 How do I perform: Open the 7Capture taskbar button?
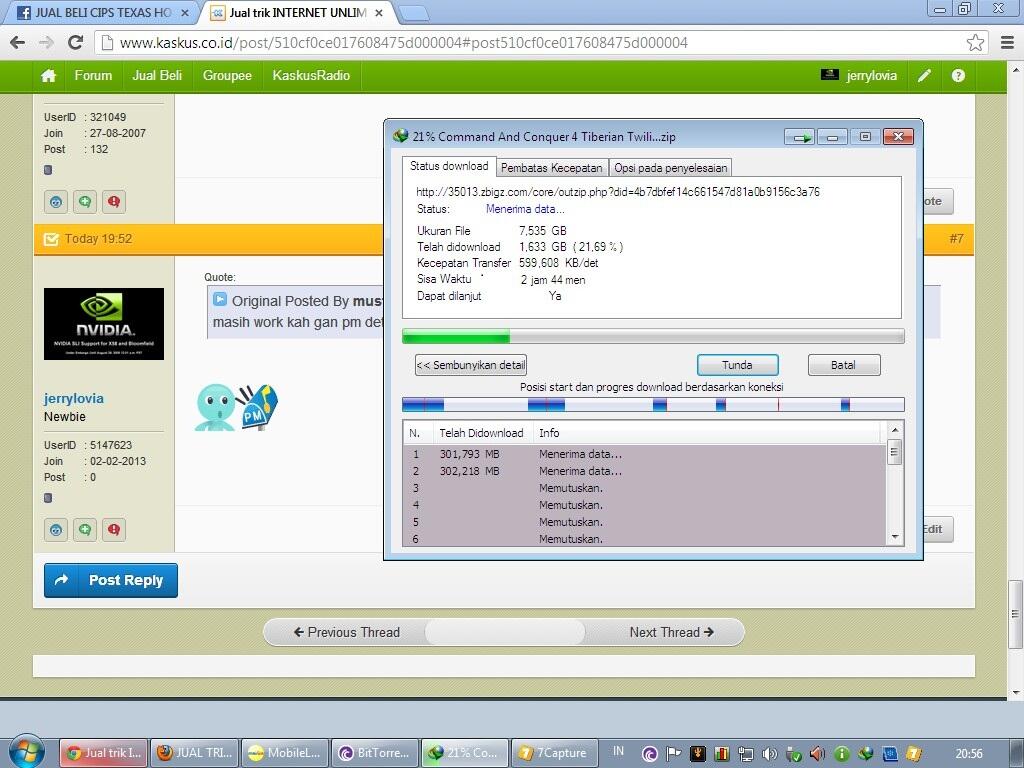(x=554, y=753)
